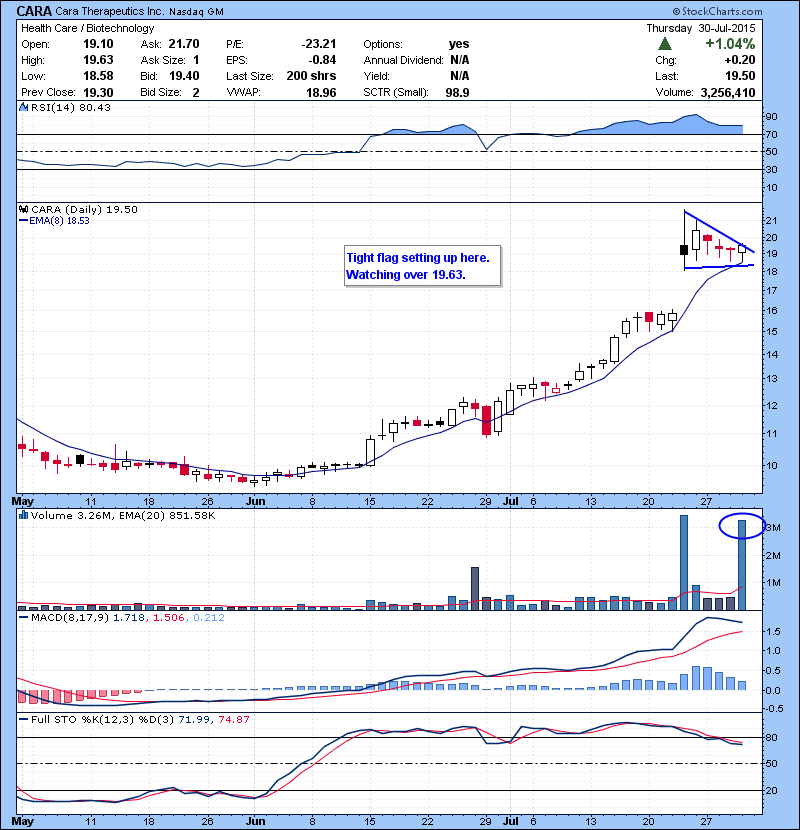Click the tall dark volume bar near Jun 29

click(475, 589)
